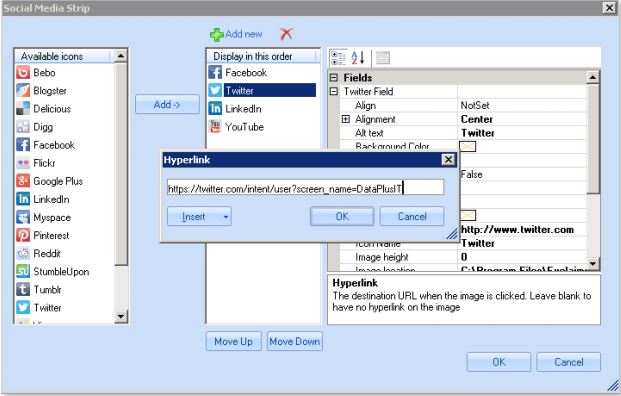Screen dimensions: 621x396
Task: Click Cancel in the Hyperlink dialog
Action: (x=412, y=216)
